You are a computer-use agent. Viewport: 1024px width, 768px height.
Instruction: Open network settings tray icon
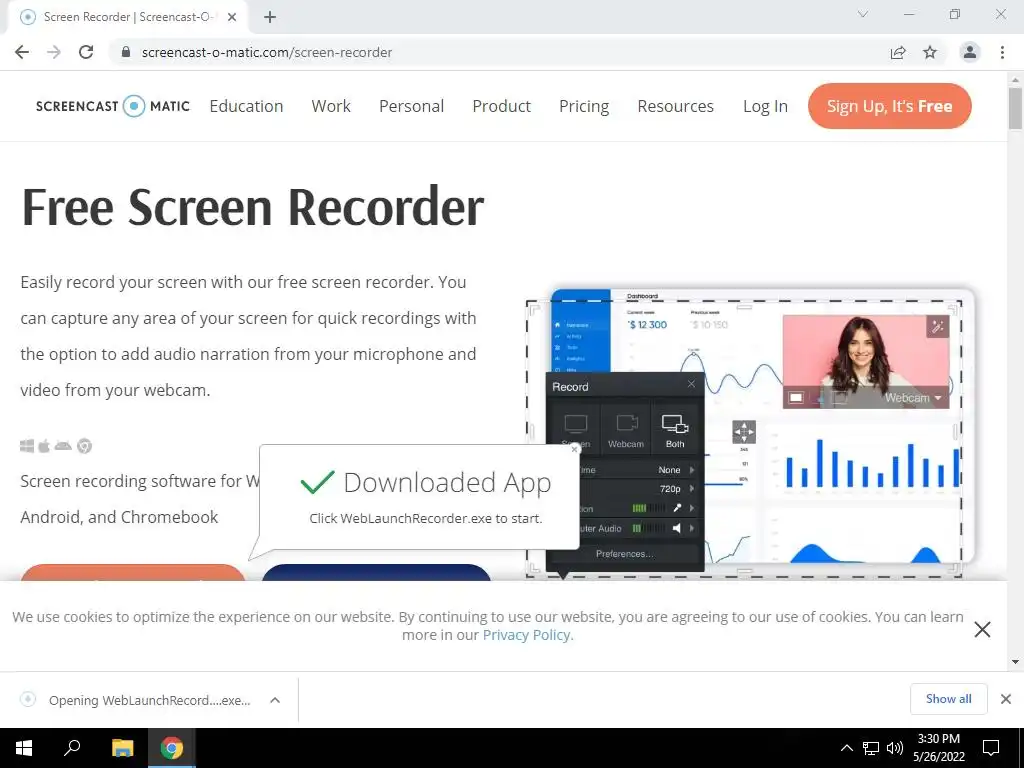click(871, 748)
